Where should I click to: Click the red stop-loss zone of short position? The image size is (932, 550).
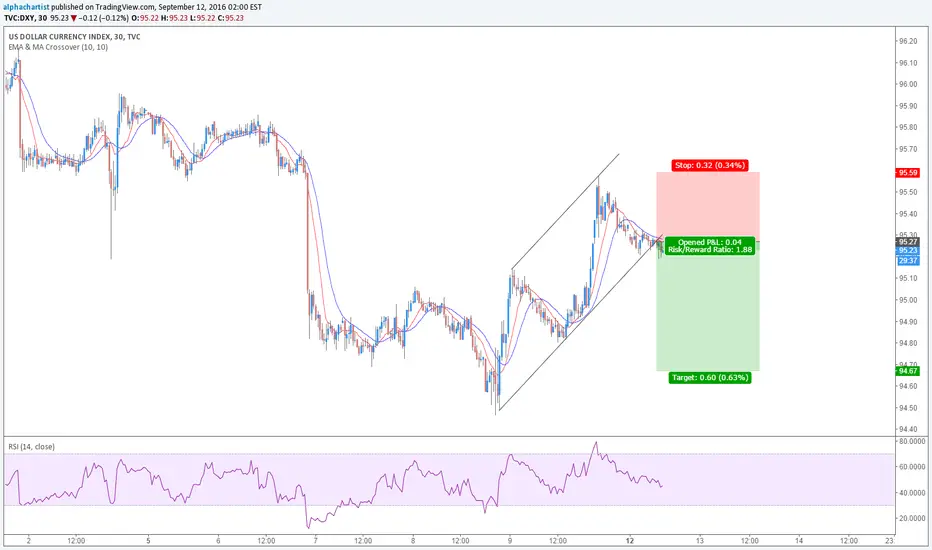pyautogui.click(x=707, y=206)
